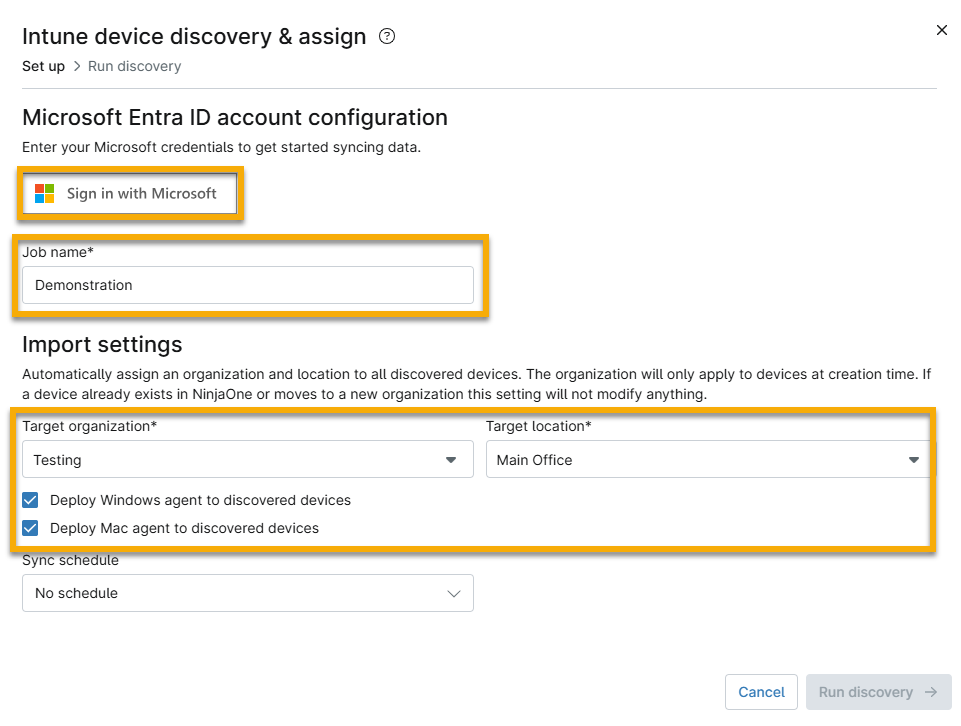Select the Run discovery breadcrumb step
This screenshot has height=726, width=961.
coord(135,66)
